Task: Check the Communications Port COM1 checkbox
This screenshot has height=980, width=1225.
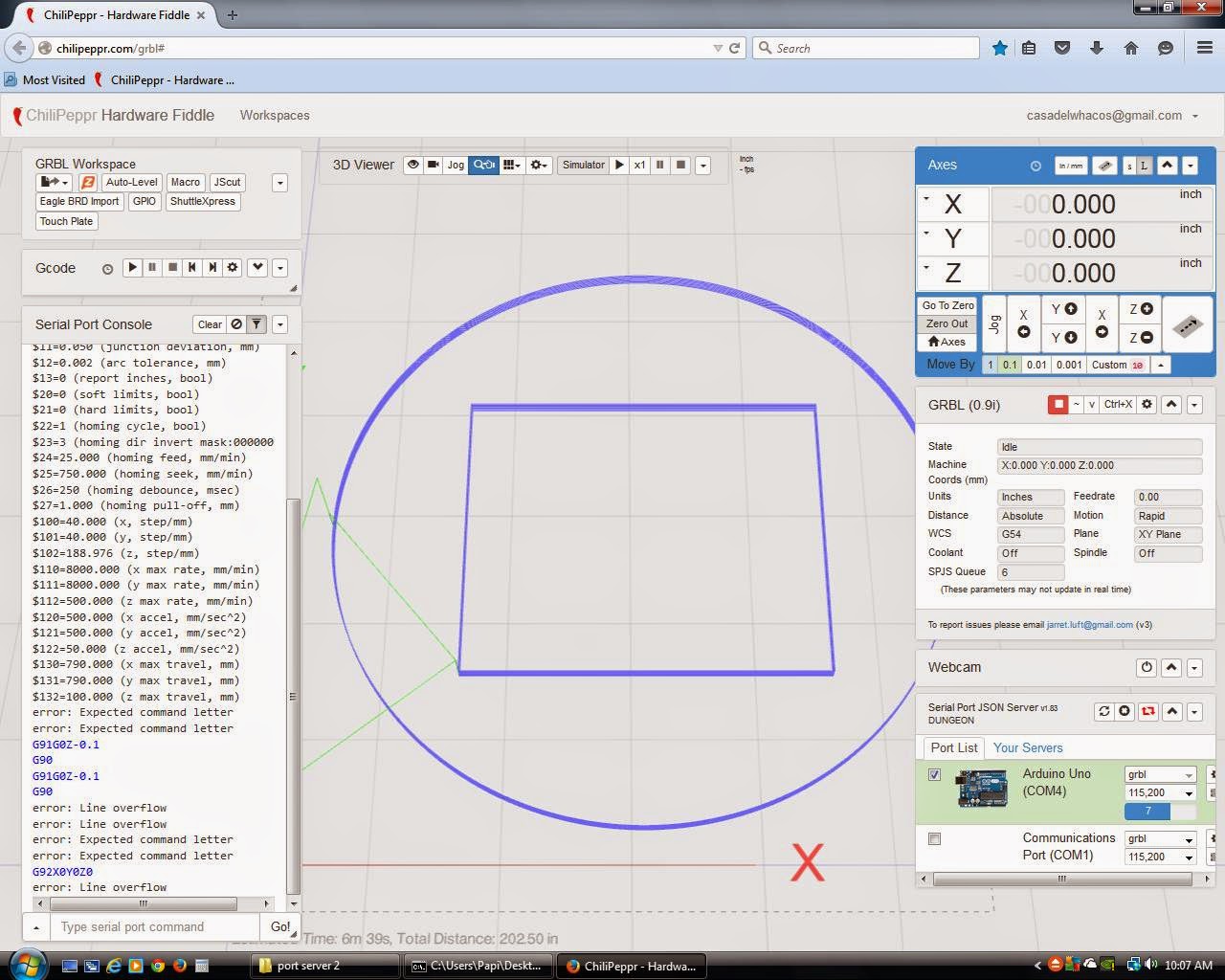Action: click(934, 839)
